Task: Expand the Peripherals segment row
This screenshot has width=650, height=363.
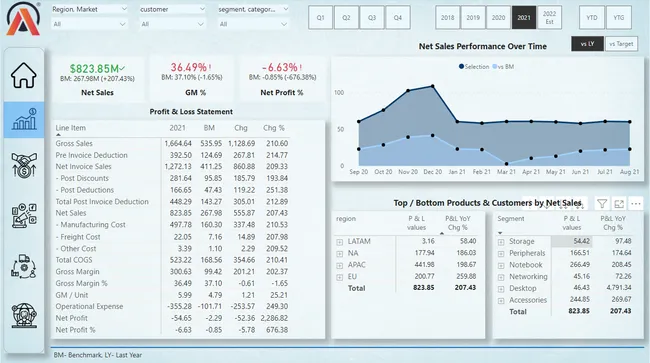Action: [501, 253]
